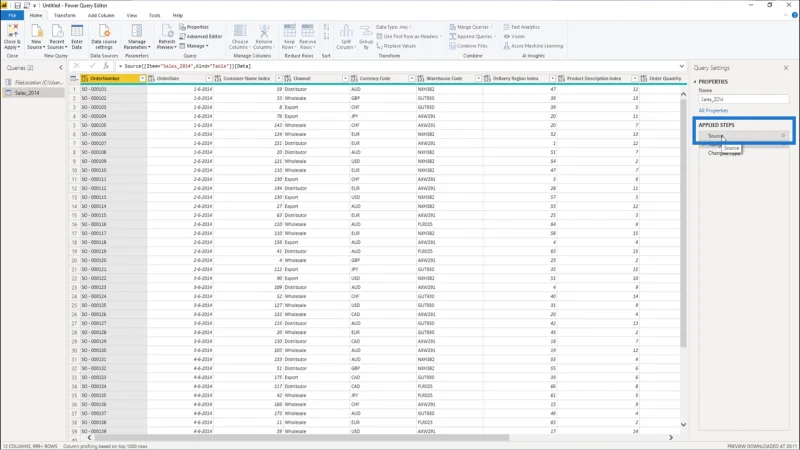Open Warehouse Code filter dropdown
Viewport: 800px width, 450px height.
(x=479, y=79)
